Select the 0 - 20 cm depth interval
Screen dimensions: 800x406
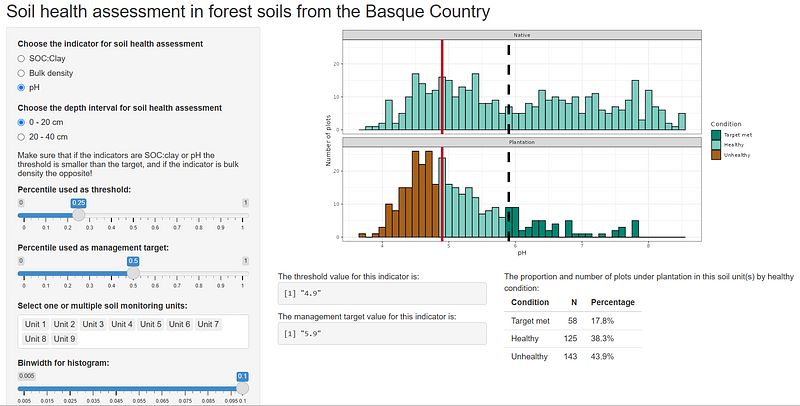coord(21,122)
